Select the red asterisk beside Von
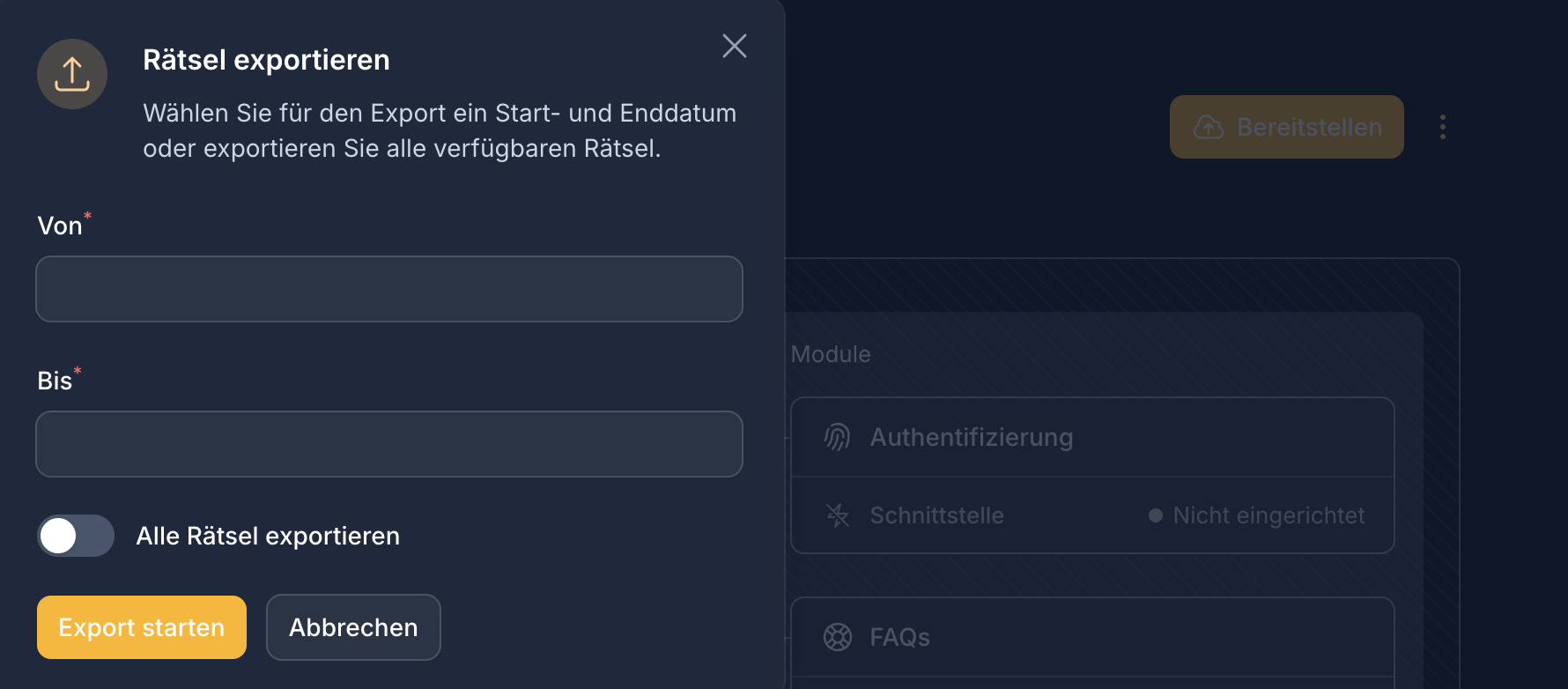The height and width of the screenshot is (689, 1568). tap(88, 217)
